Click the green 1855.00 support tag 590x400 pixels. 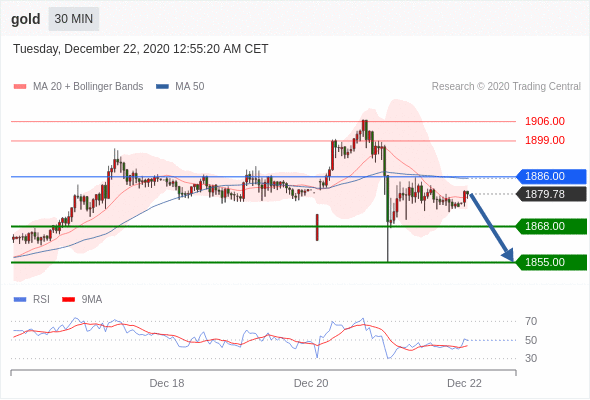[551, 262]
